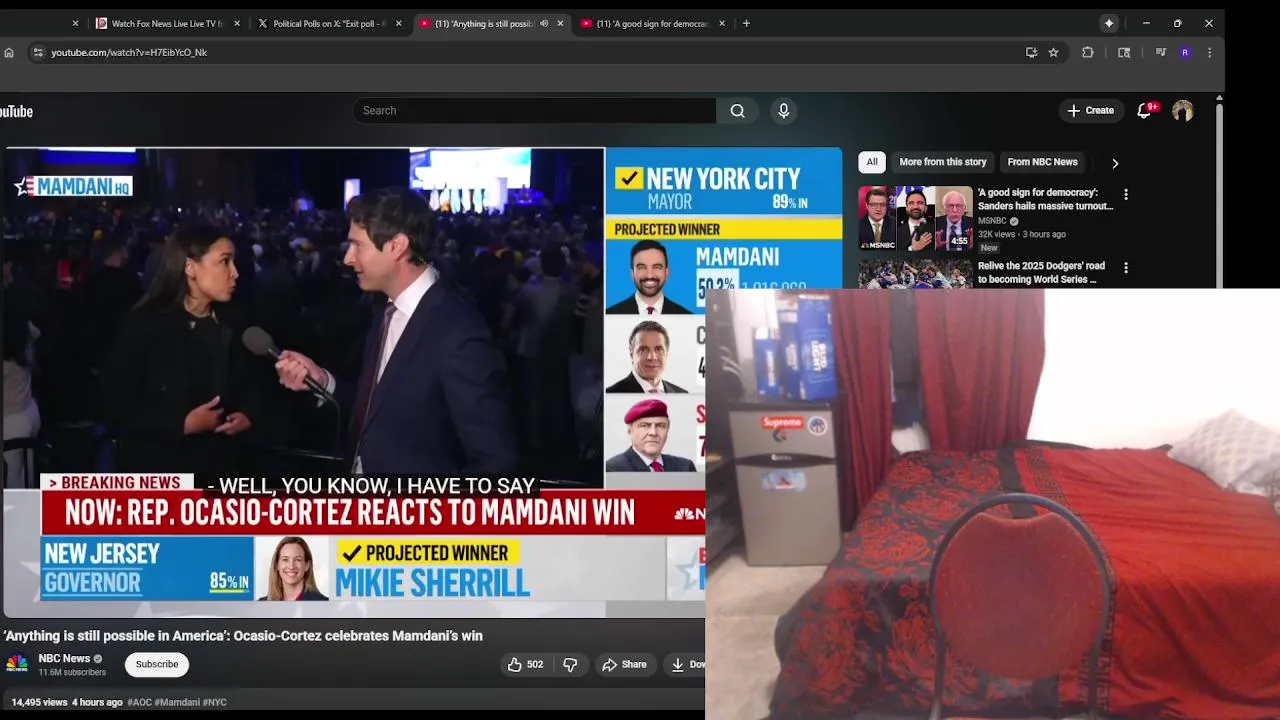Focus the YouTube search field
This screenshot has height=720, width=1280.
(534, 111)
